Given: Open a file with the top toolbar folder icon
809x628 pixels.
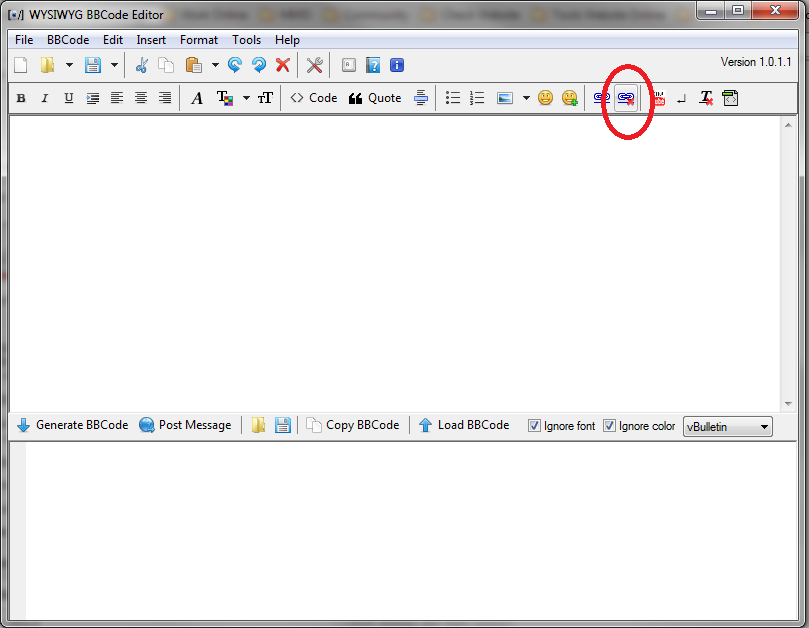Looking at the screenshot, I should [47, 65].
